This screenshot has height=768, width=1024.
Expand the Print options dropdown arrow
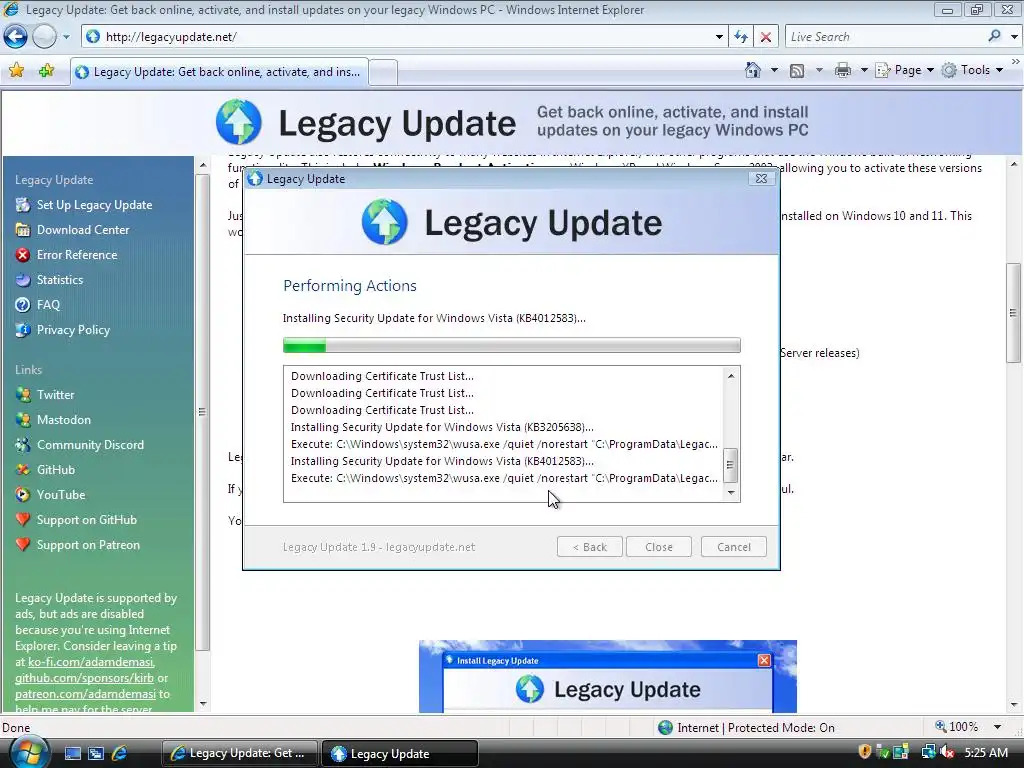[864, 70]
